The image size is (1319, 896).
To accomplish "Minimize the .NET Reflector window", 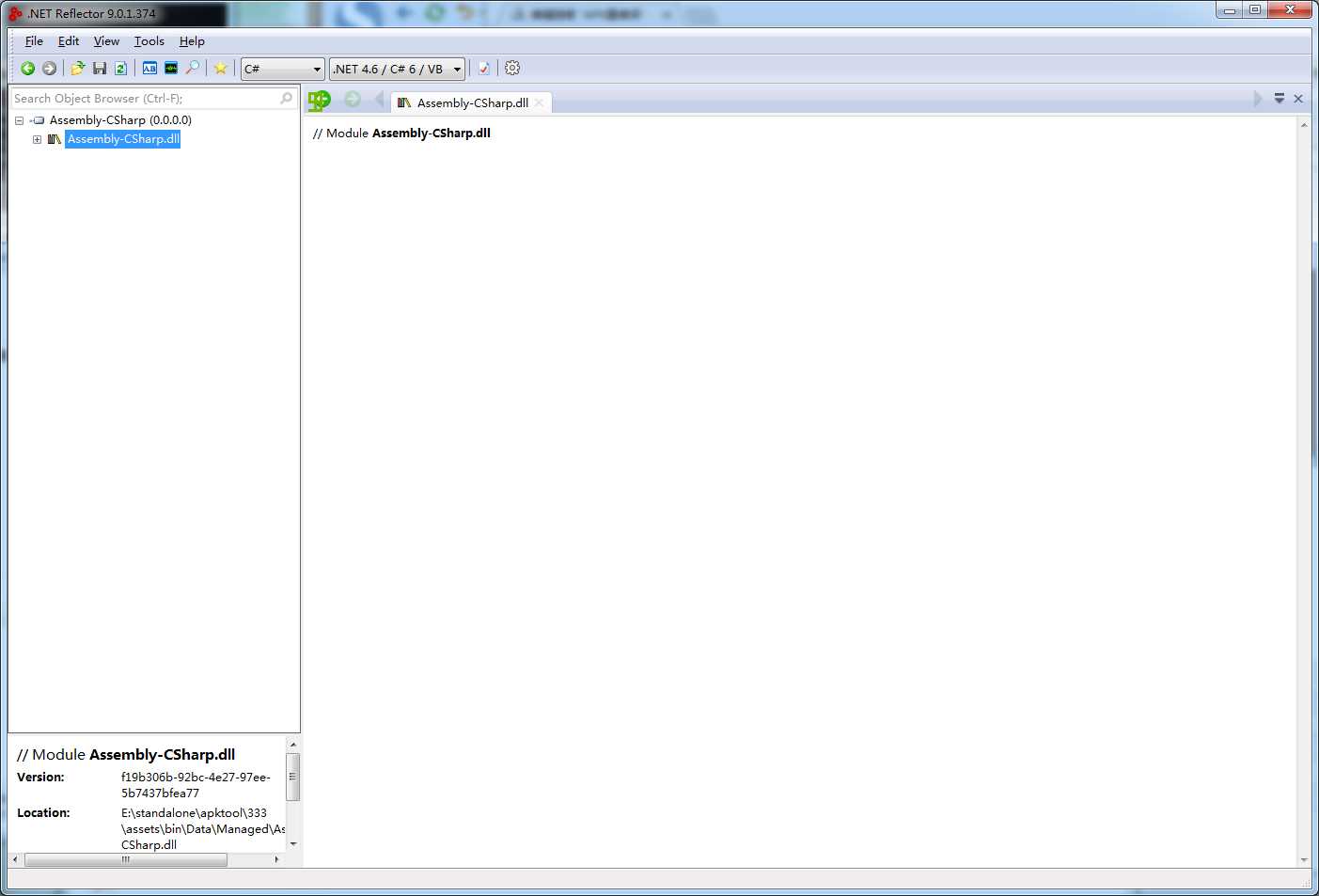I will tap(1229, 10).
